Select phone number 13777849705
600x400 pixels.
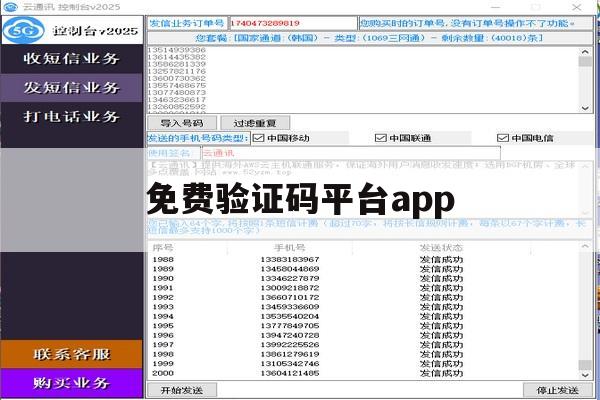(x=290, y=326)
